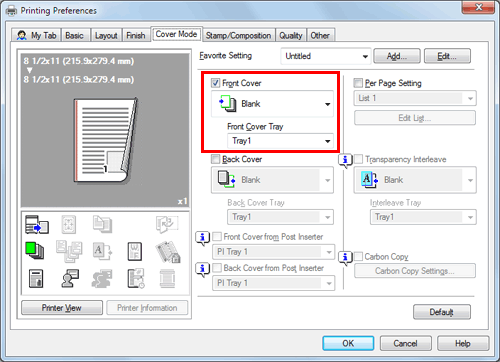This screenshot has height=362, width=500.
Task: Enable the Per Page Setting checkbox
Action: coord(358,83)
